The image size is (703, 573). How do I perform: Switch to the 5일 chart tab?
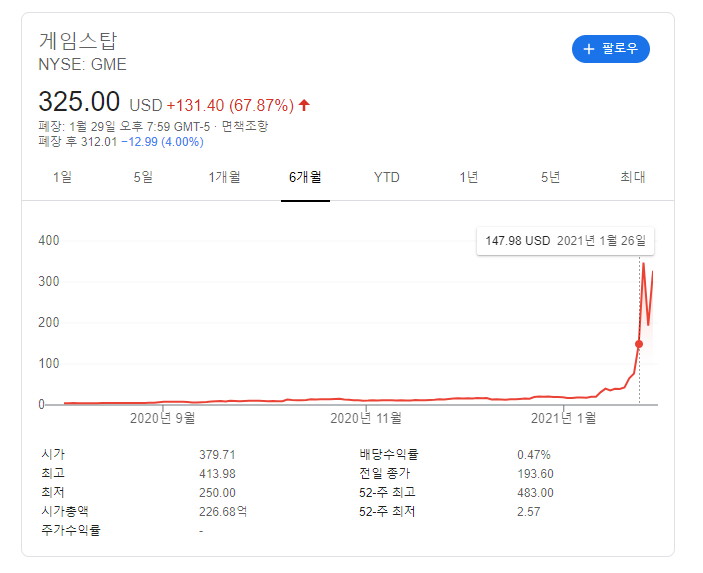click(143, 177)
